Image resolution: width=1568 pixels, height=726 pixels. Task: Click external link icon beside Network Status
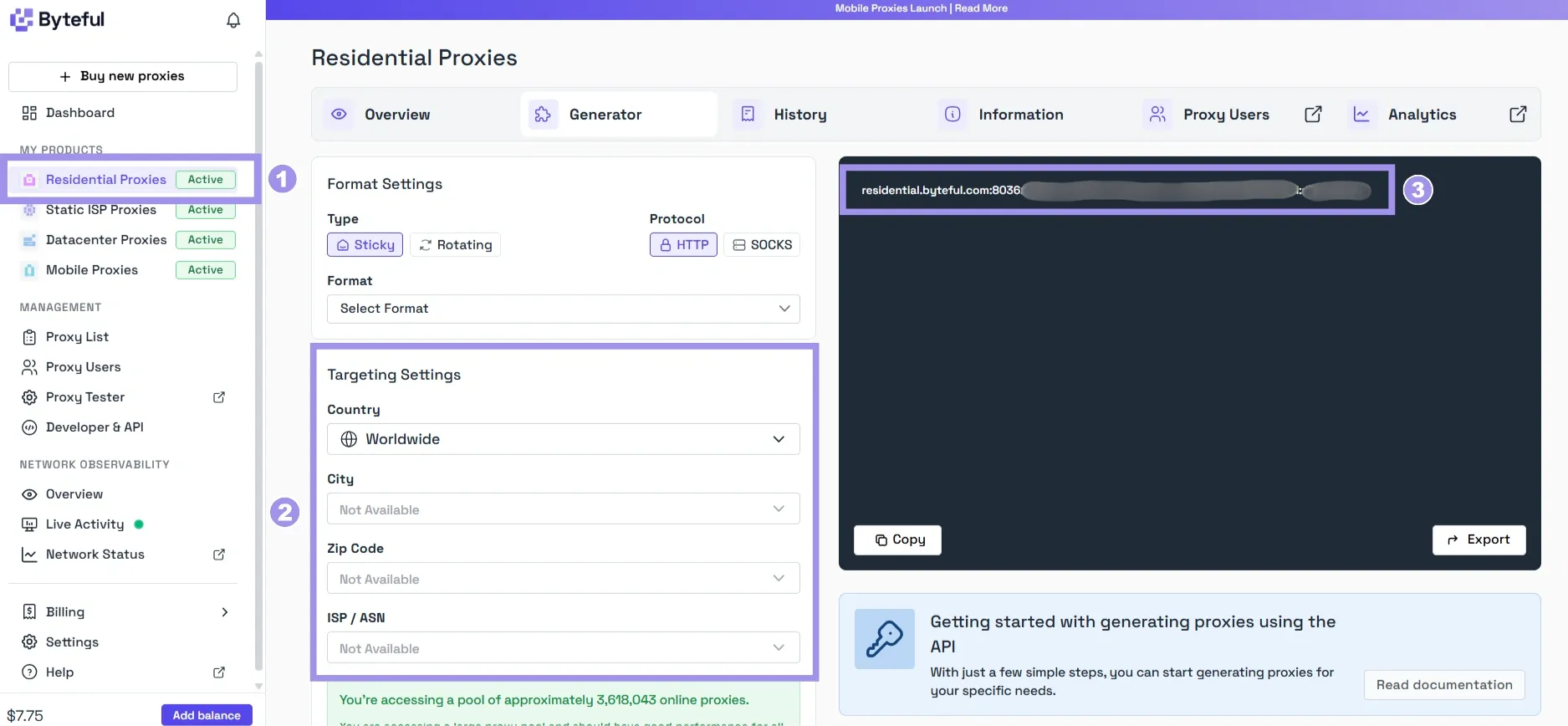pos(219,555)
